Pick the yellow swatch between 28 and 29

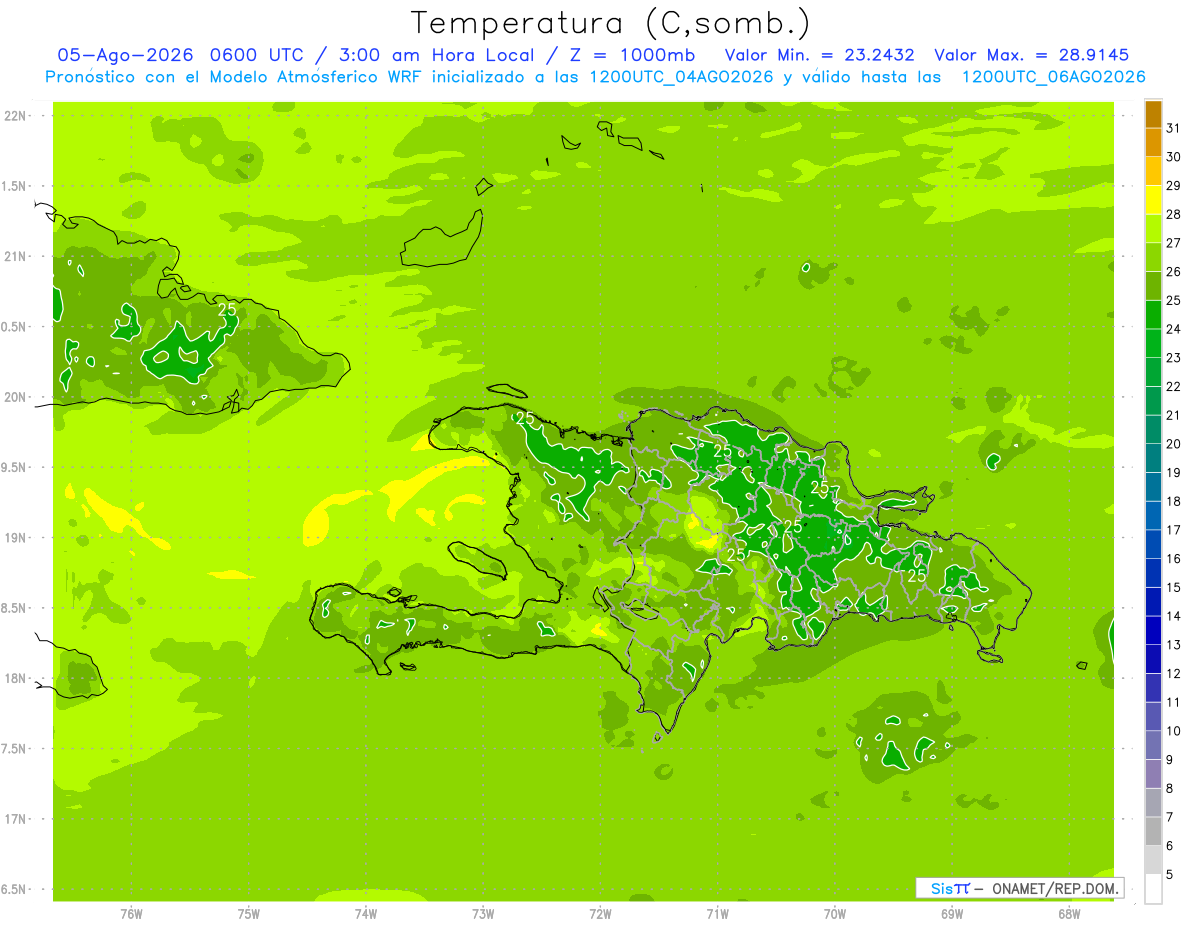coord(1153,200)
